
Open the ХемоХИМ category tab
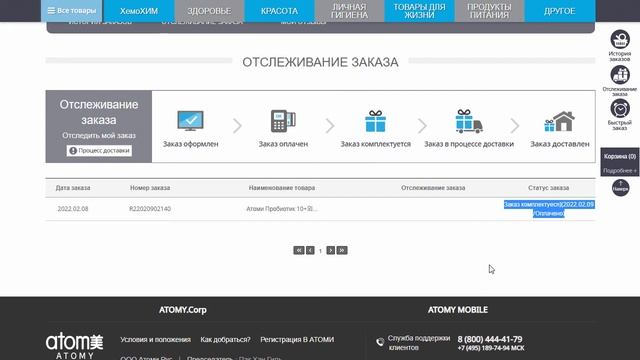point(139,11)
